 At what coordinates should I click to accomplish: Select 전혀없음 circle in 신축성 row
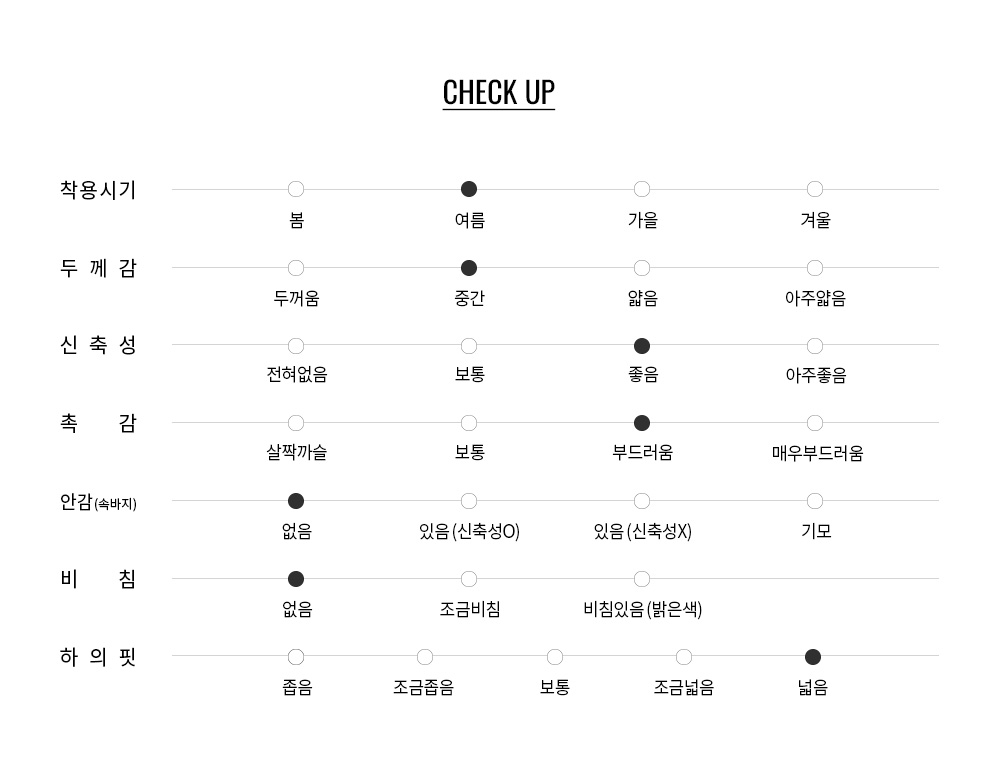click(296, 346)
